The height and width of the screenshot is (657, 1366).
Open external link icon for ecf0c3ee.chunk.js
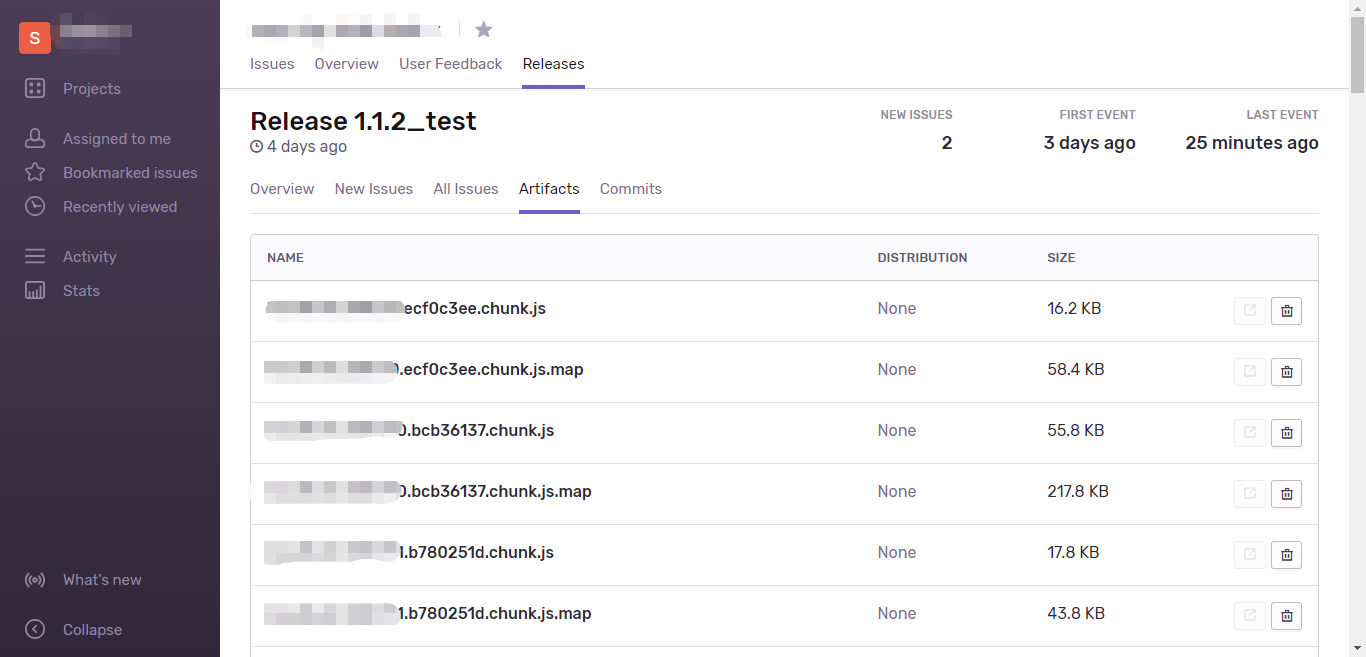tap(1249, 311)
